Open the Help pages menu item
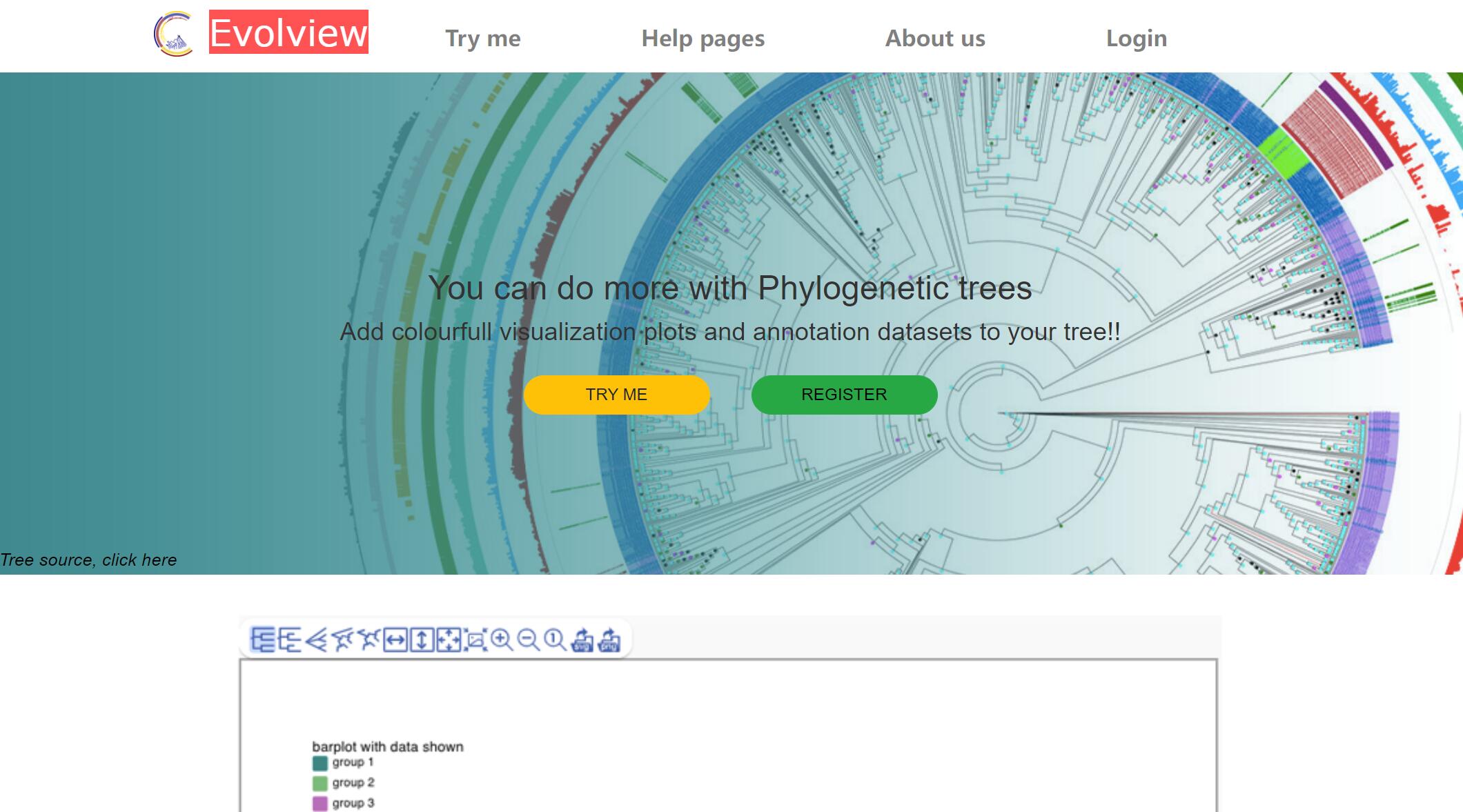1463x812 pixels. point(703,39)
